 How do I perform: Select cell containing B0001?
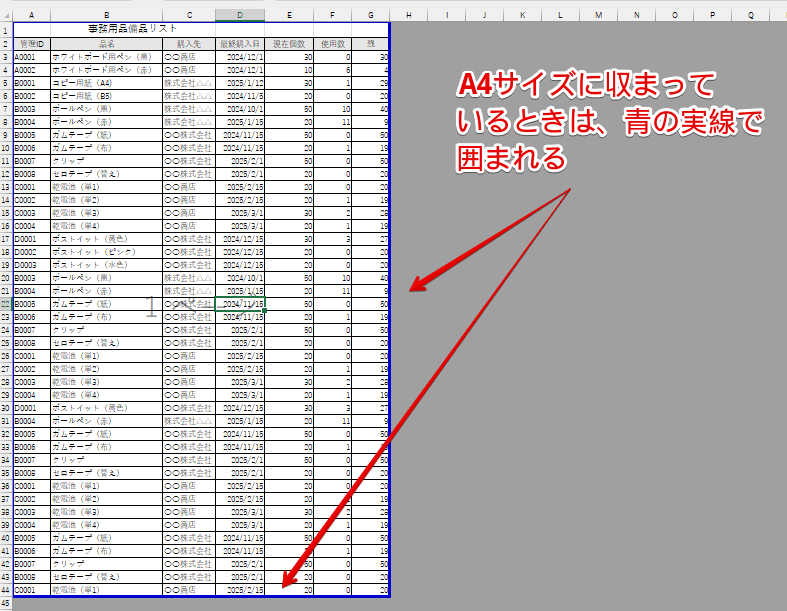[x=32, y=83]
